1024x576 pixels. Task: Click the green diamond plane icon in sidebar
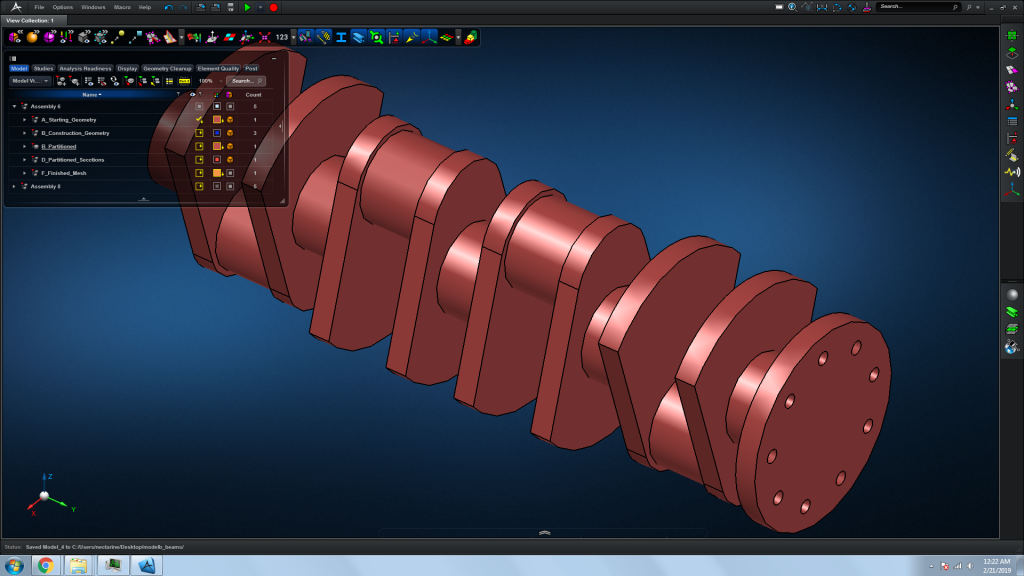coord(1012,53)
